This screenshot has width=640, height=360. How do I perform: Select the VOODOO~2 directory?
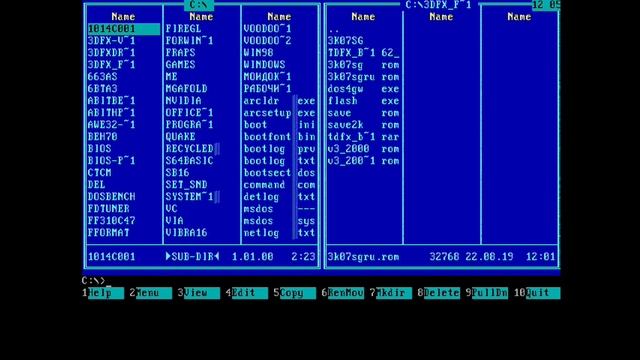point(267,41)
